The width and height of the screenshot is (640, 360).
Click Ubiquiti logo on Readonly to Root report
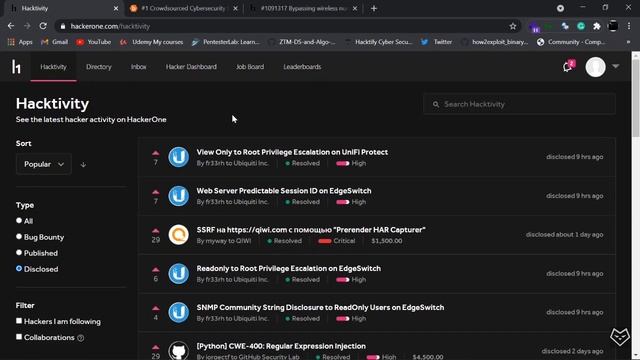(178, 273)
